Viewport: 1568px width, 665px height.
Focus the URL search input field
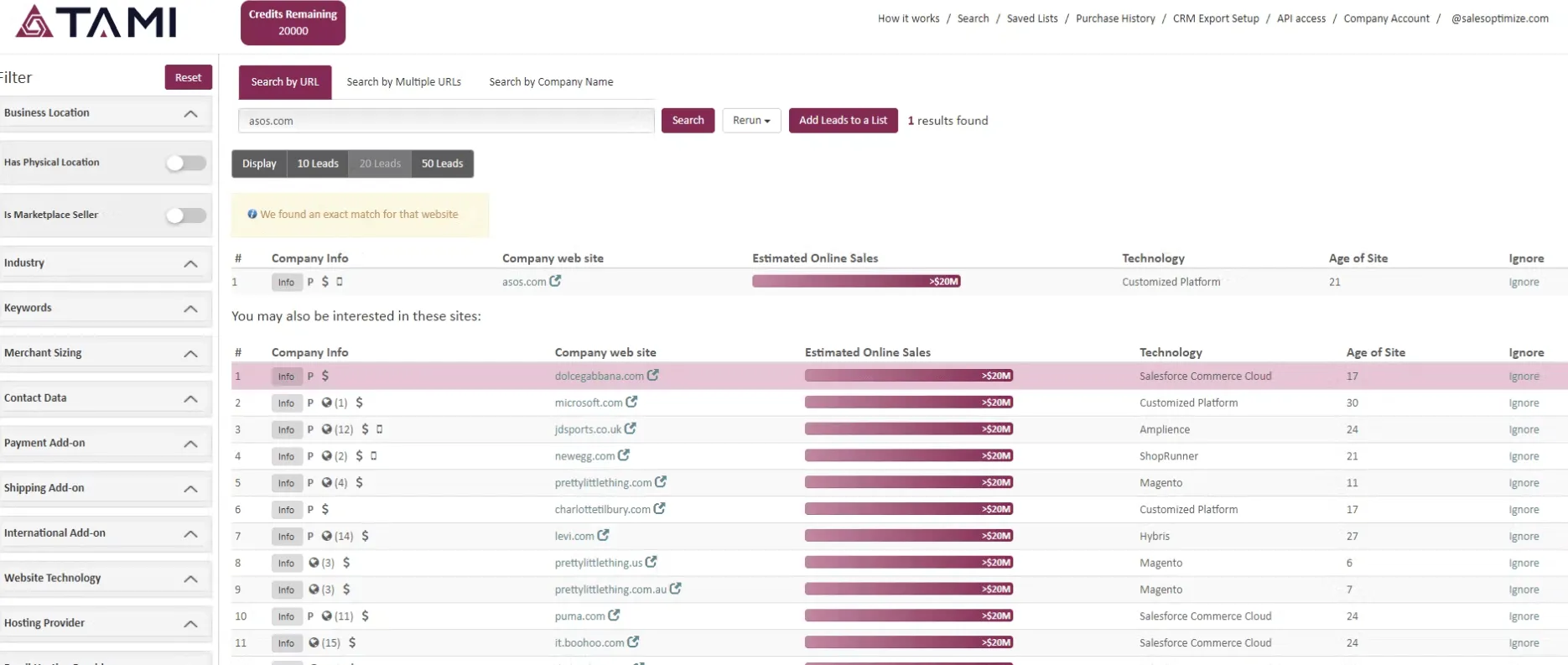(x=446, y=121)
